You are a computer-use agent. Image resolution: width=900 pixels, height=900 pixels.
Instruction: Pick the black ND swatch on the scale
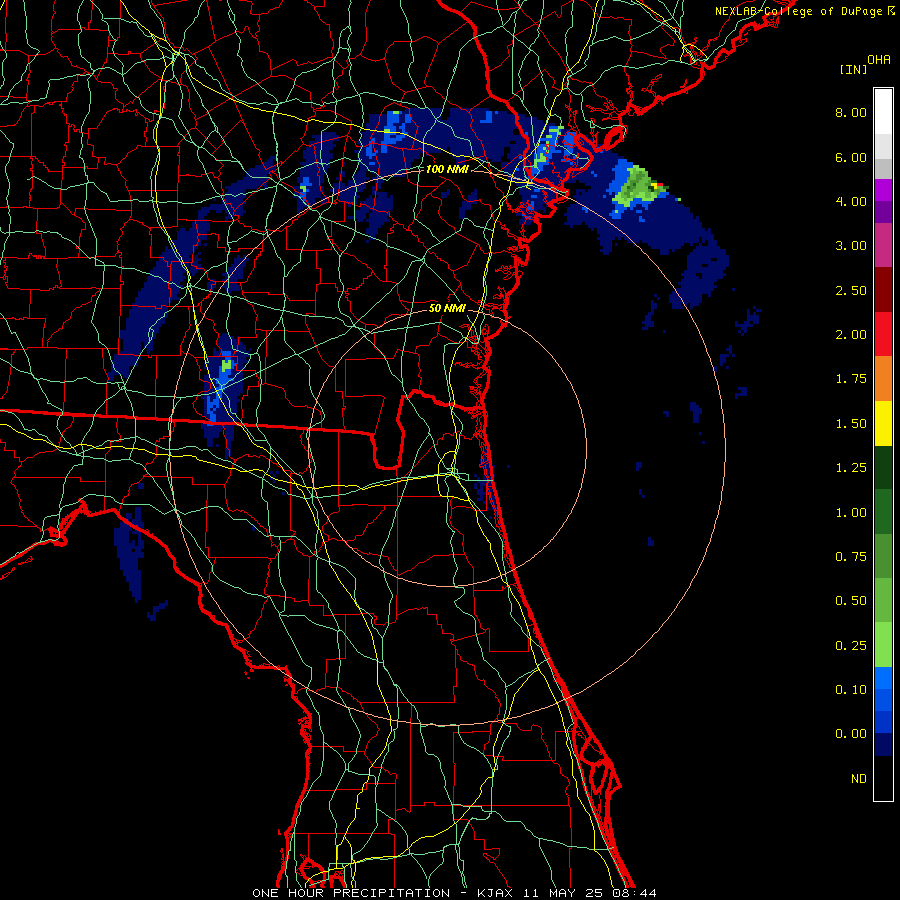click(883, 778)
